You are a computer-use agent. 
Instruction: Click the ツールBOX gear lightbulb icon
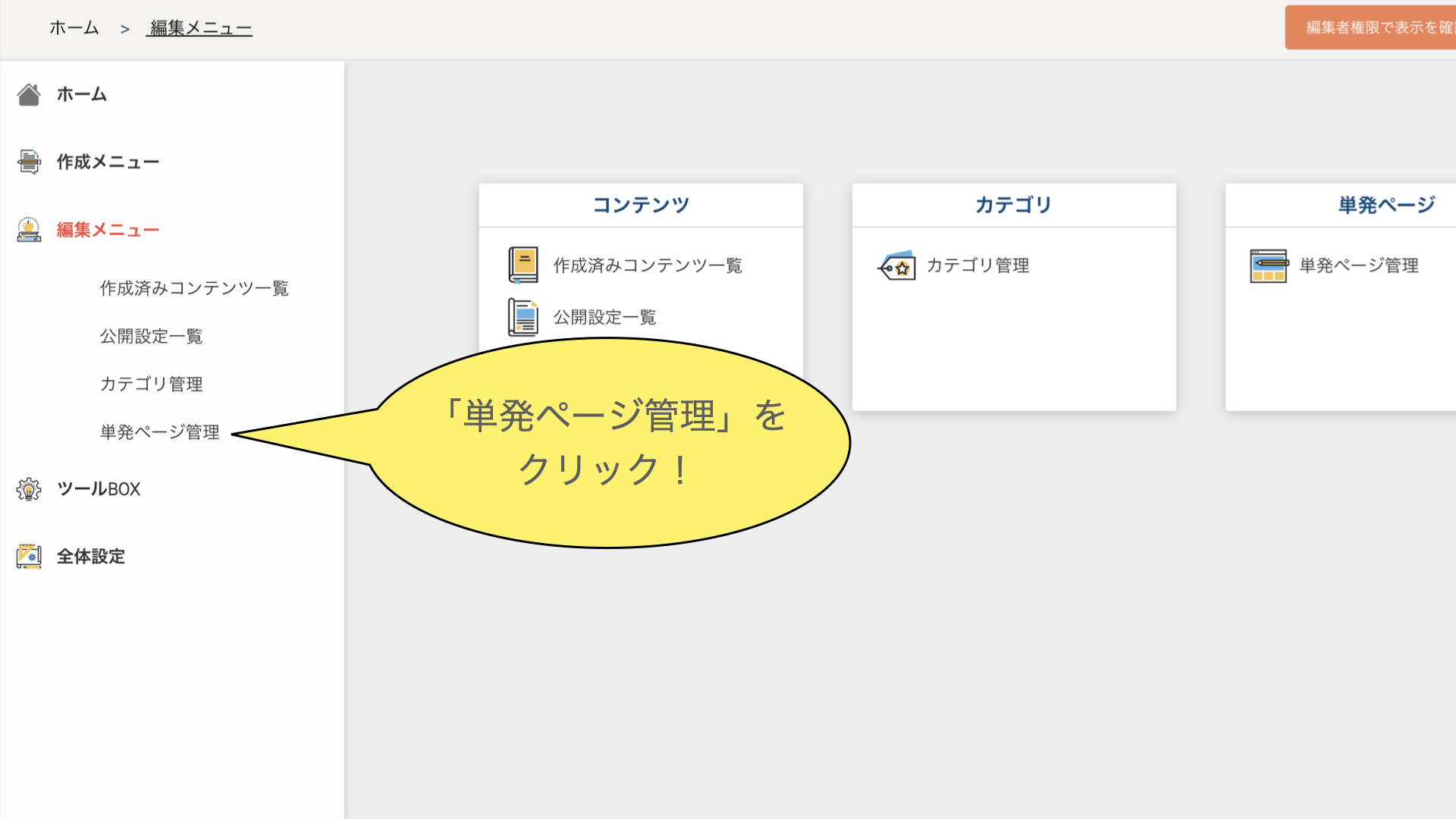[x=29, y=489]
